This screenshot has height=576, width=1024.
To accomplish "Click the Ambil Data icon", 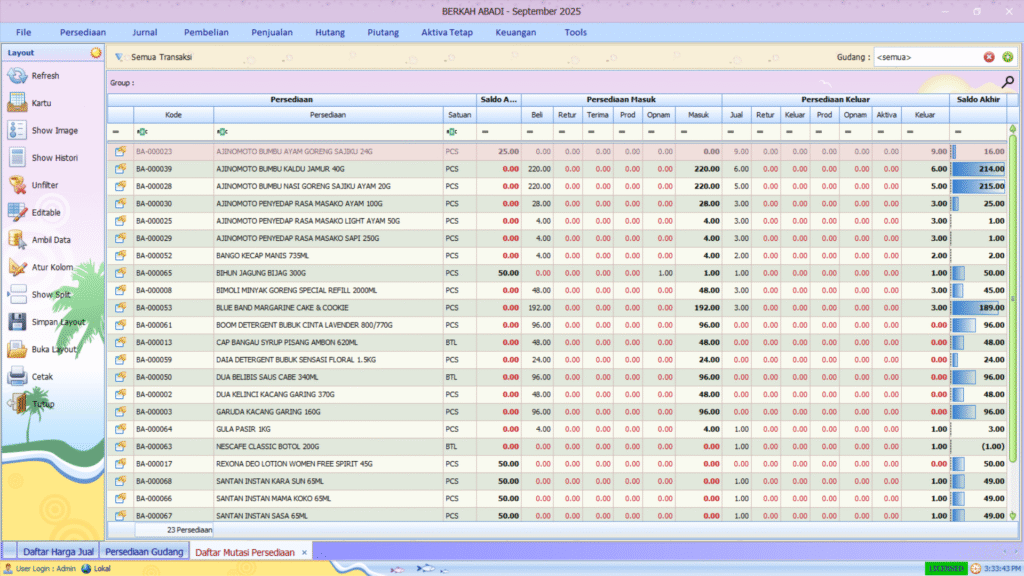I will click(x=17, y=240).
